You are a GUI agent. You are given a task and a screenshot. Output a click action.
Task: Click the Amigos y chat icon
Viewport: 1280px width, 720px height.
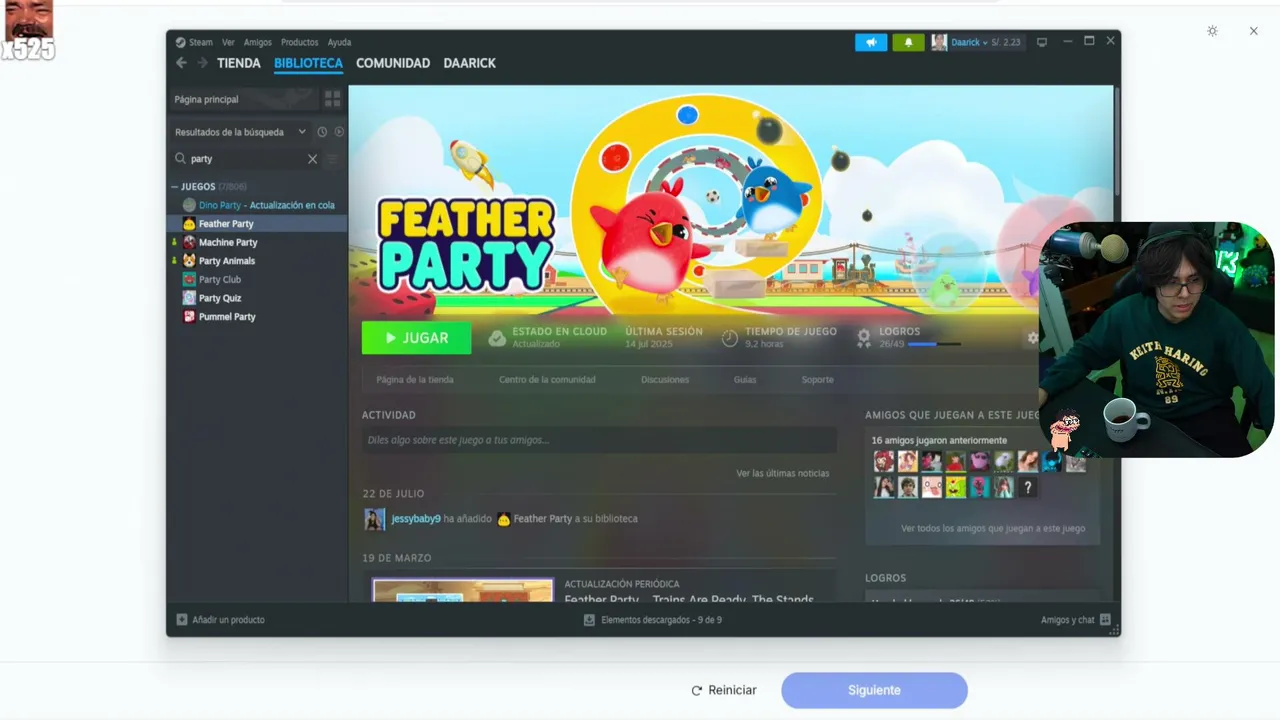point(1105,620)
